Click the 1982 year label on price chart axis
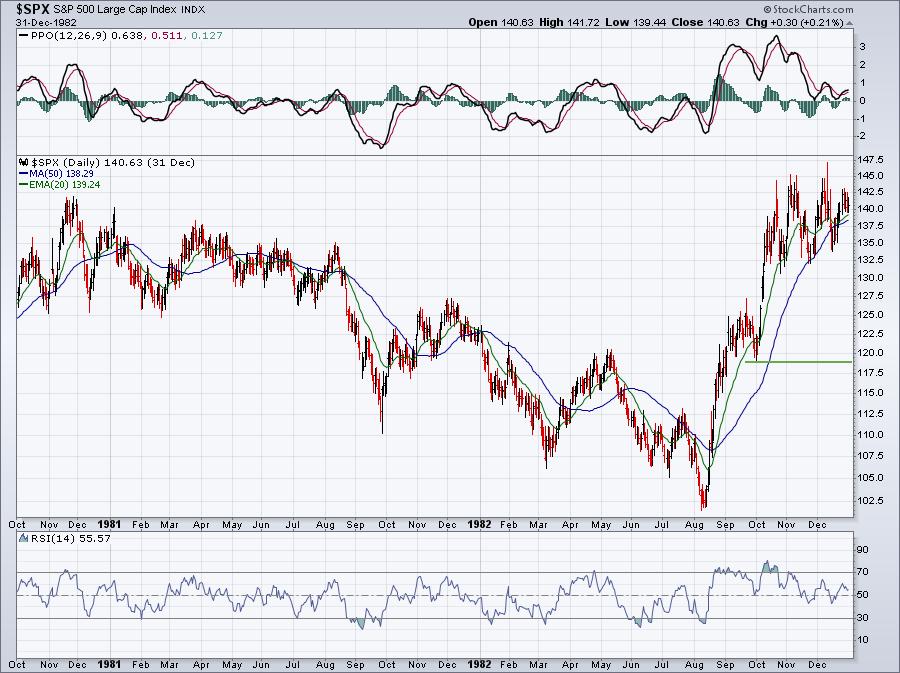Viewport: 900px width, 673px height. tap(477, 522)
